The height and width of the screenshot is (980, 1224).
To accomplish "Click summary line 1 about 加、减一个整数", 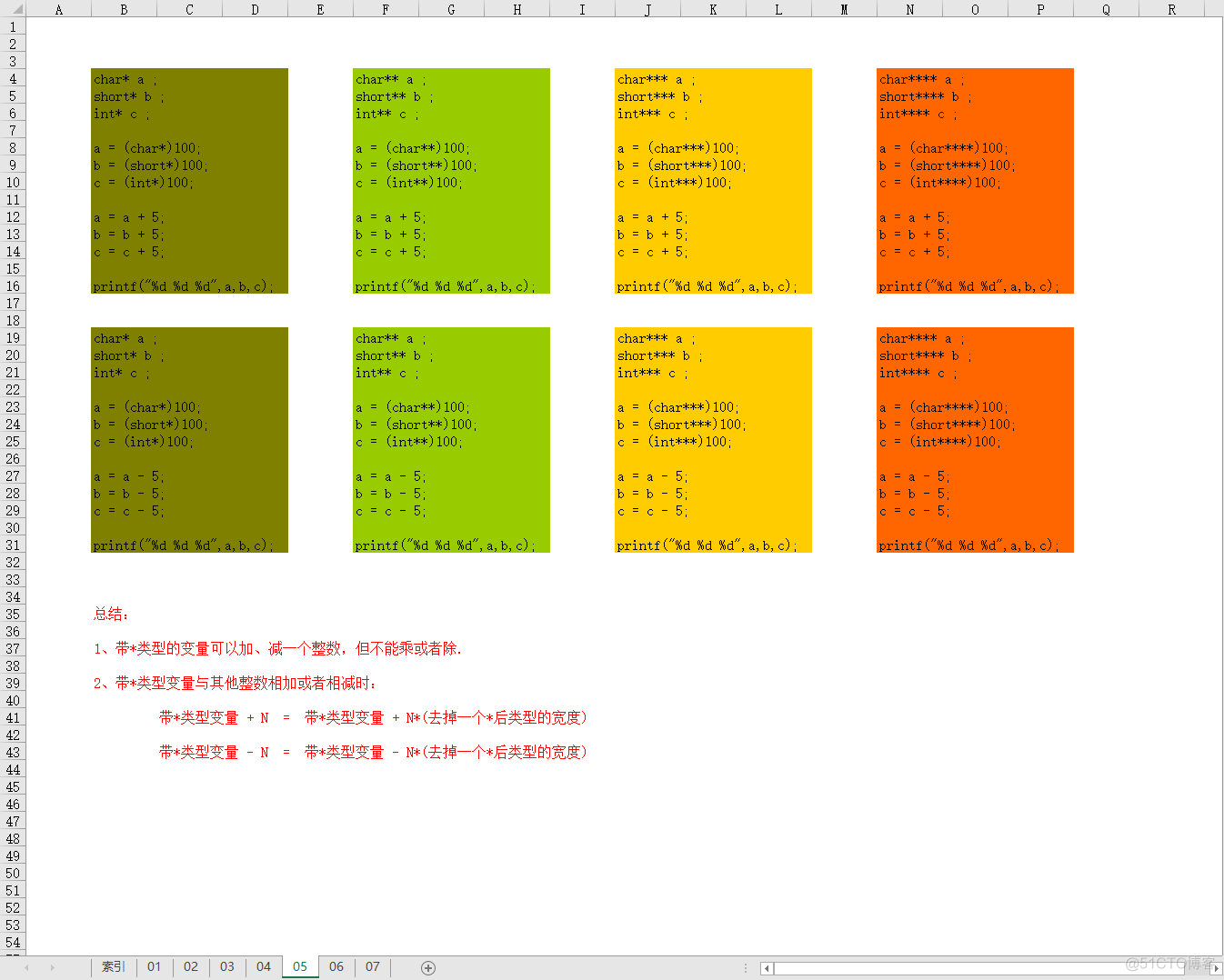I will (277, 649).
